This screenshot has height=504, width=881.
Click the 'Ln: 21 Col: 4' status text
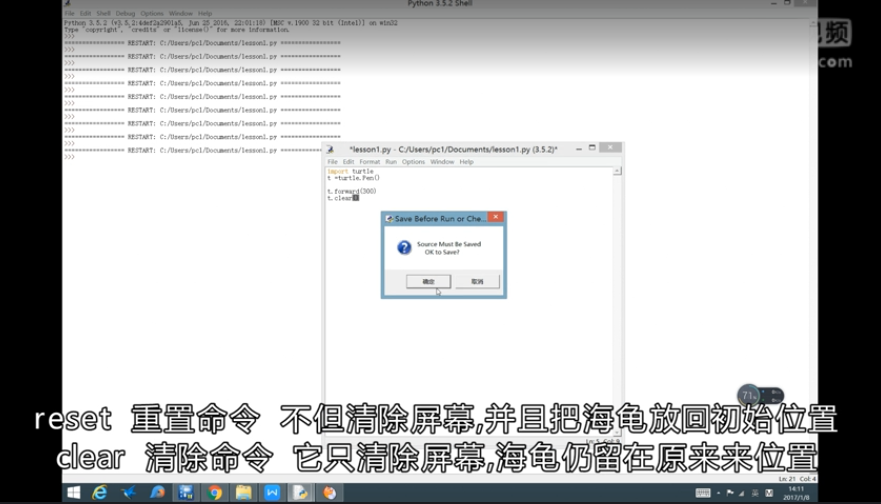pos(797,479)
